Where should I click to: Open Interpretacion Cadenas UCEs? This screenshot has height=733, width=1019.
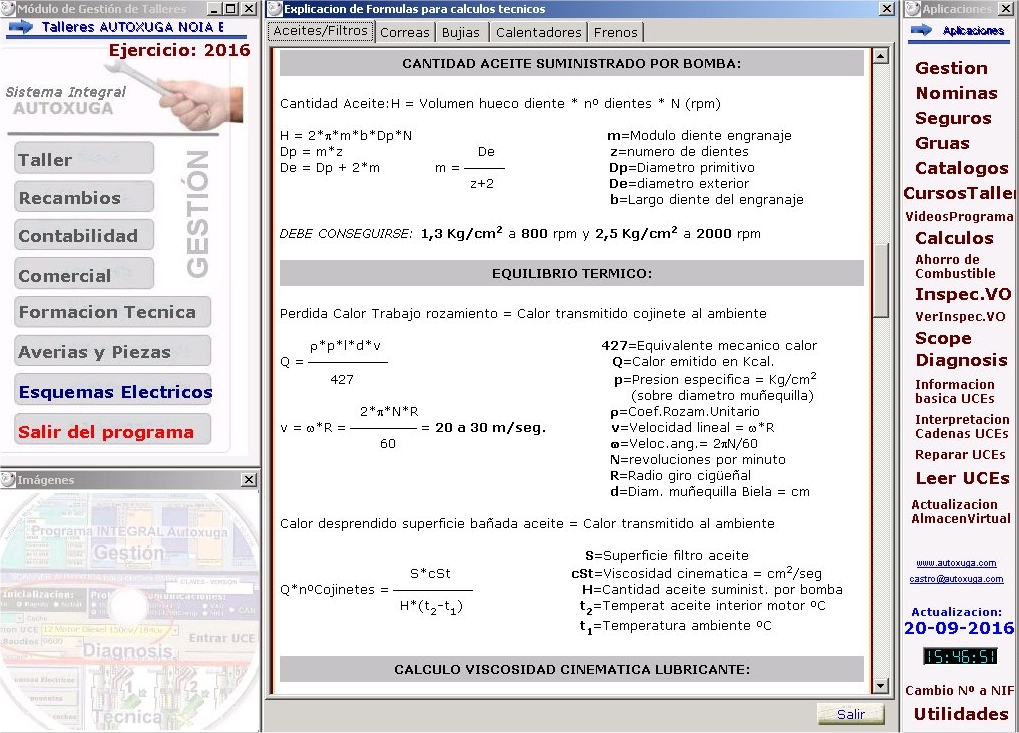962,426
